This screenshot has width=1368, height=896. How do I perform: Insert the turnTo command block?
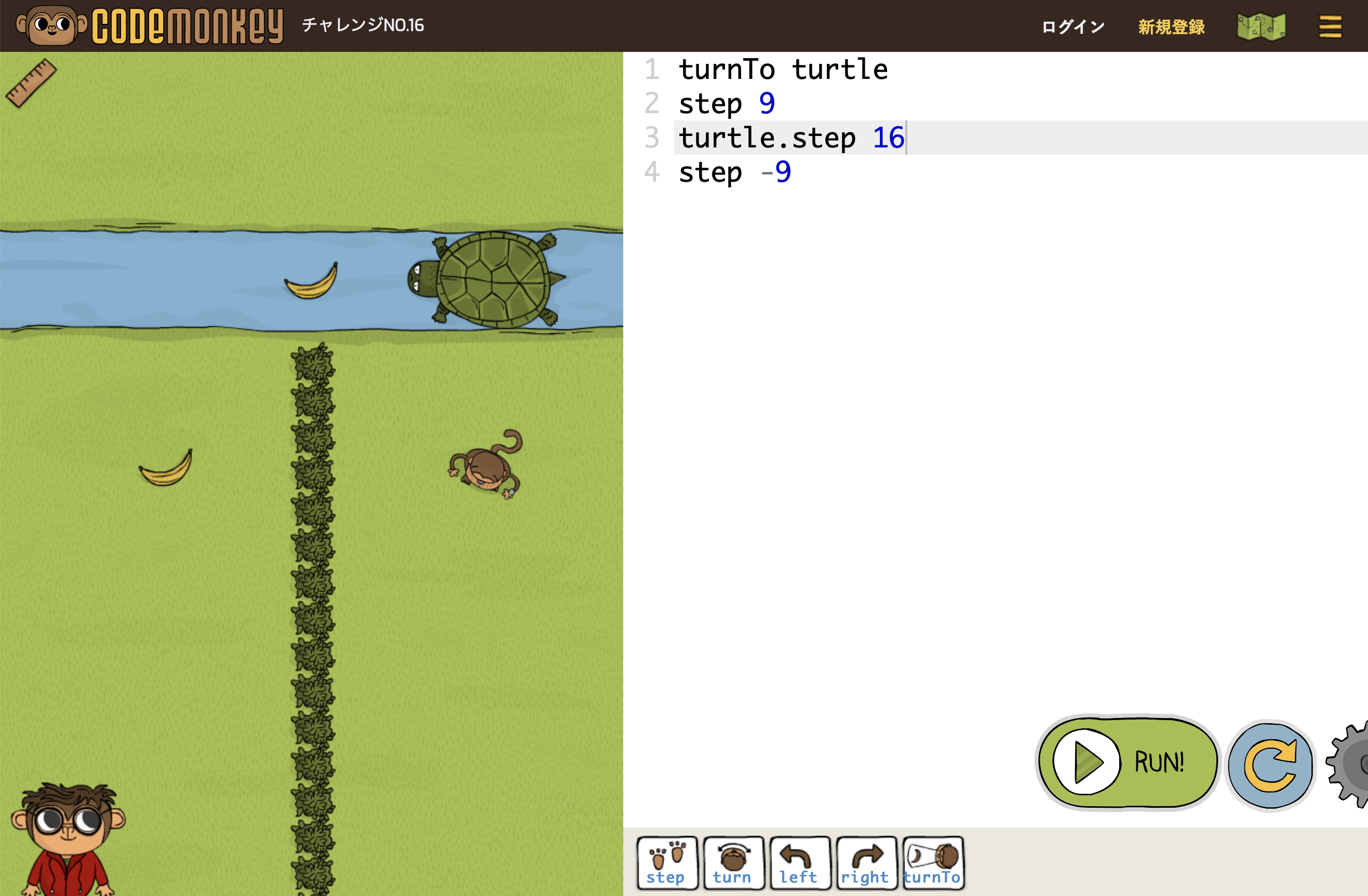[932, 863]
